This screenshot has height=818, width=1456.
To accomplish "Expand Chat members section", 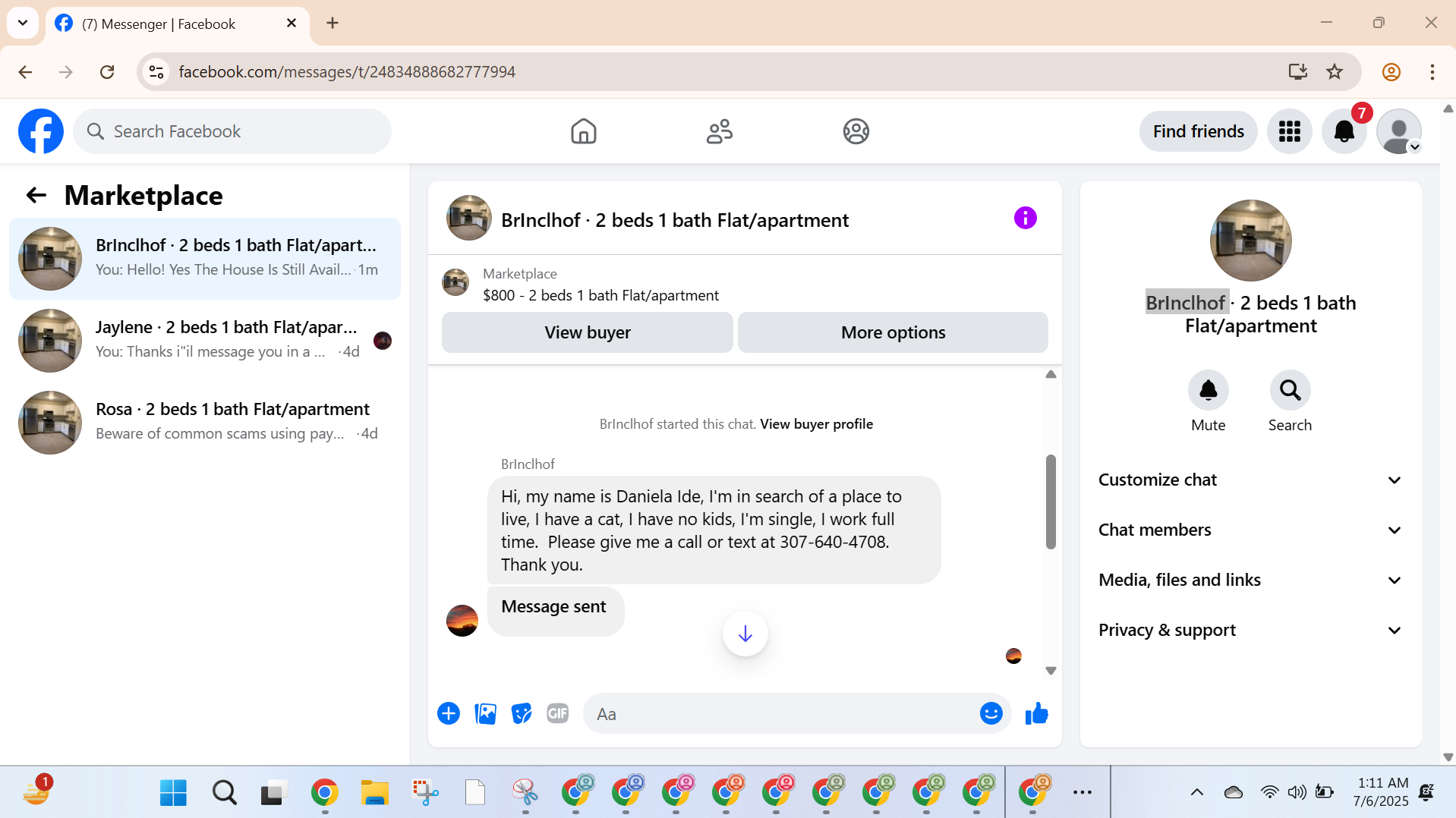I will pos(1250,530).
